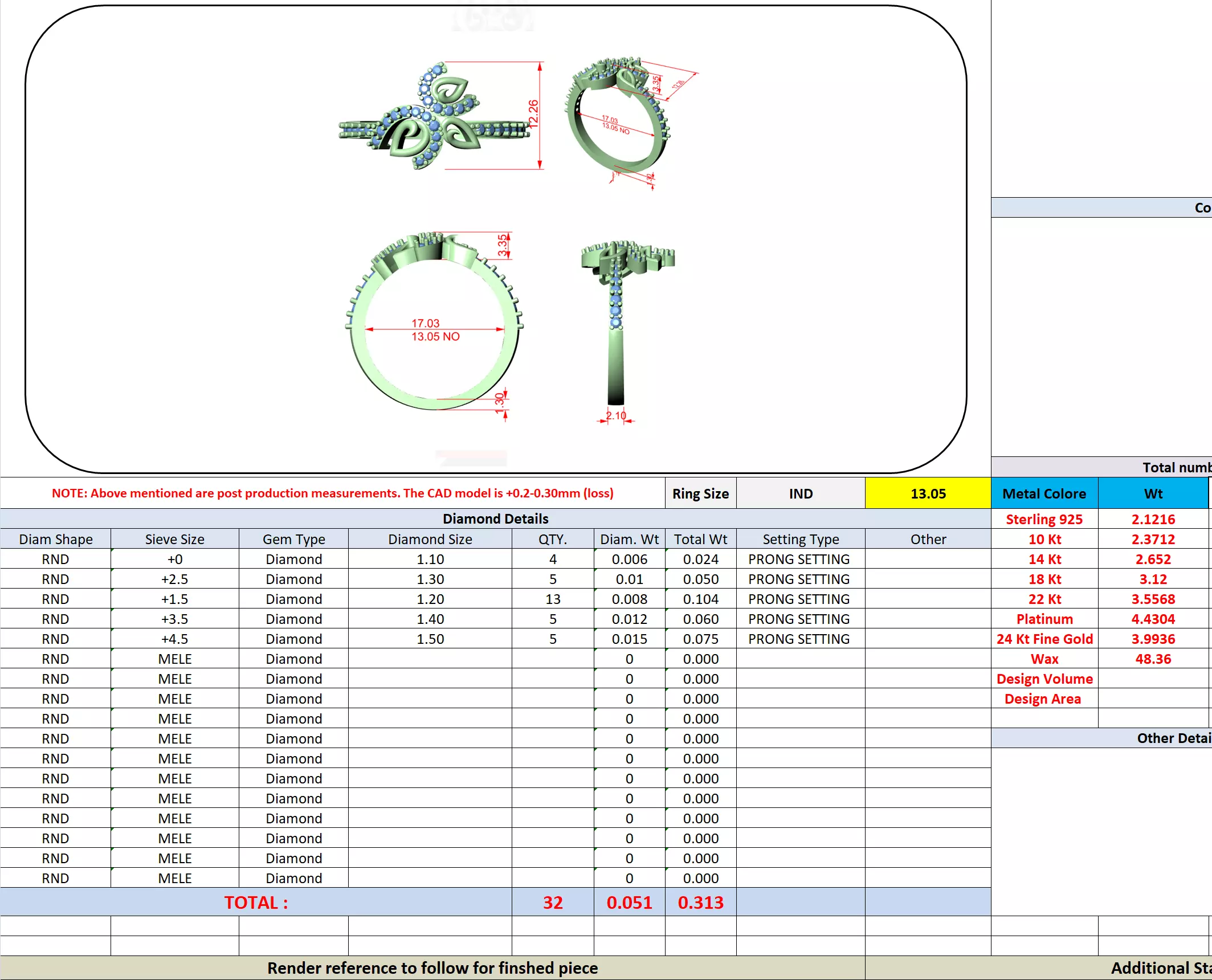Click the Diamond Details header

point(495,518)
